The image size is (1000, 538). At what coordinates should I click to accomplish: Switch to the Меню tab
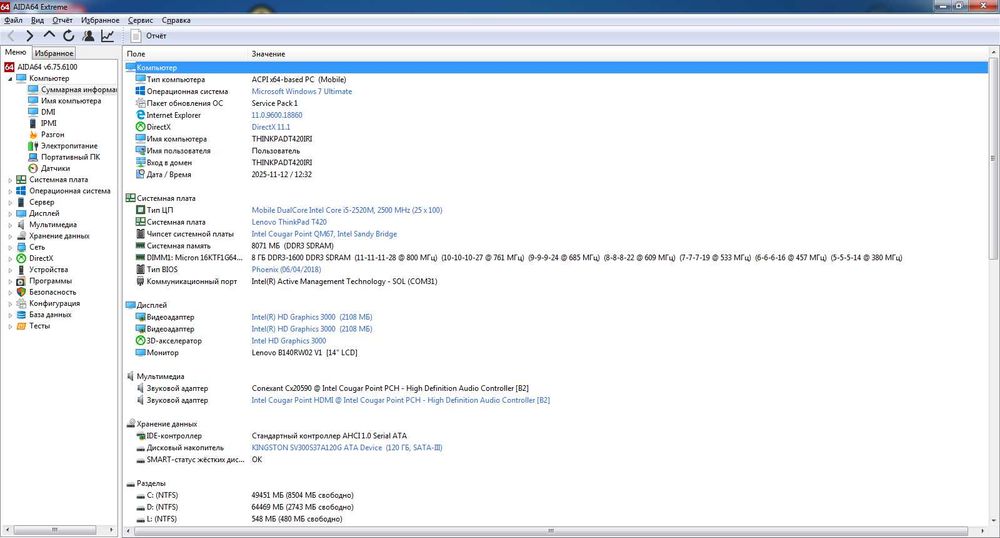click(x=15, y=52)
